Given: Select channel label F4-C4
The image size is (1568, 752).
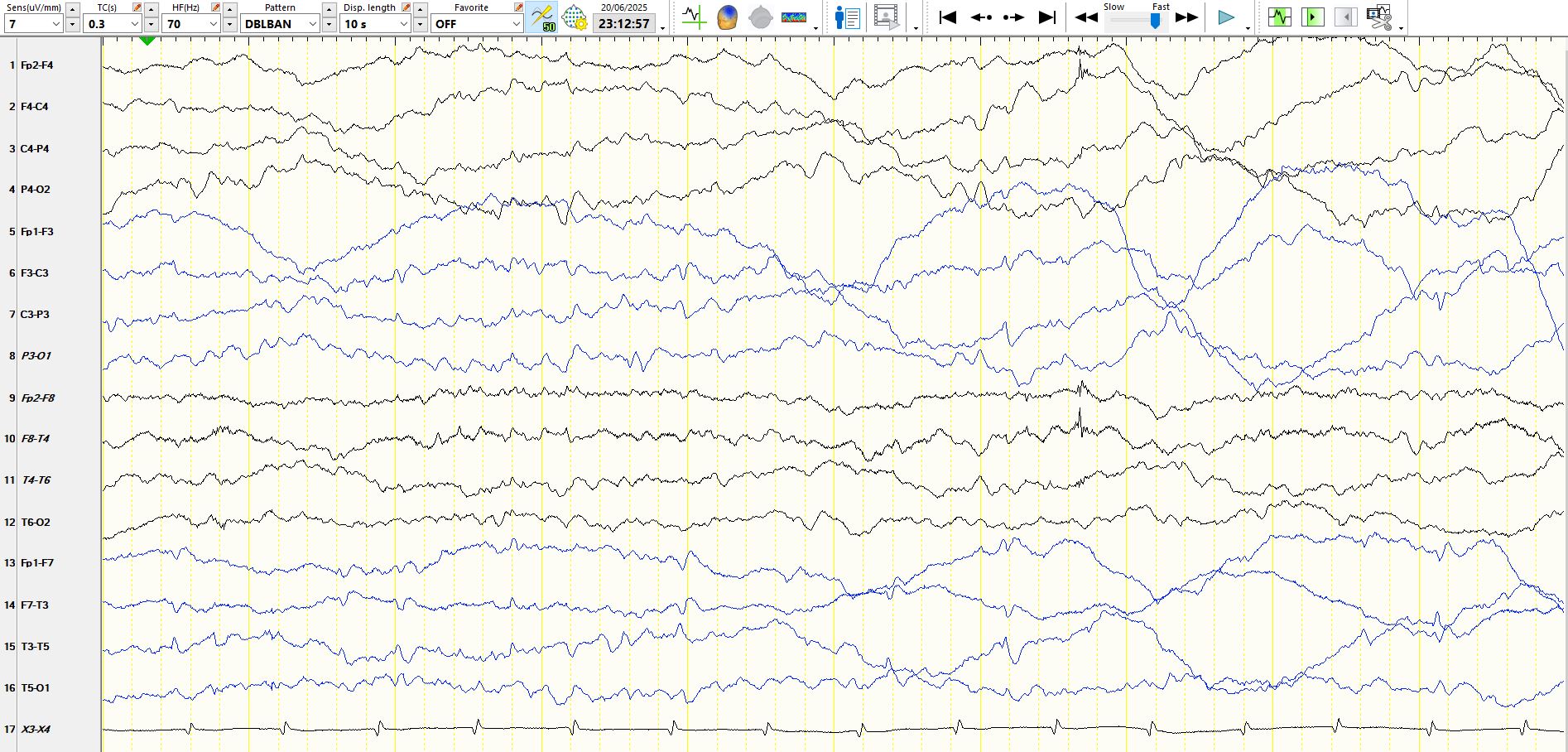Looking at the screenshot, I should pos(34,107).
